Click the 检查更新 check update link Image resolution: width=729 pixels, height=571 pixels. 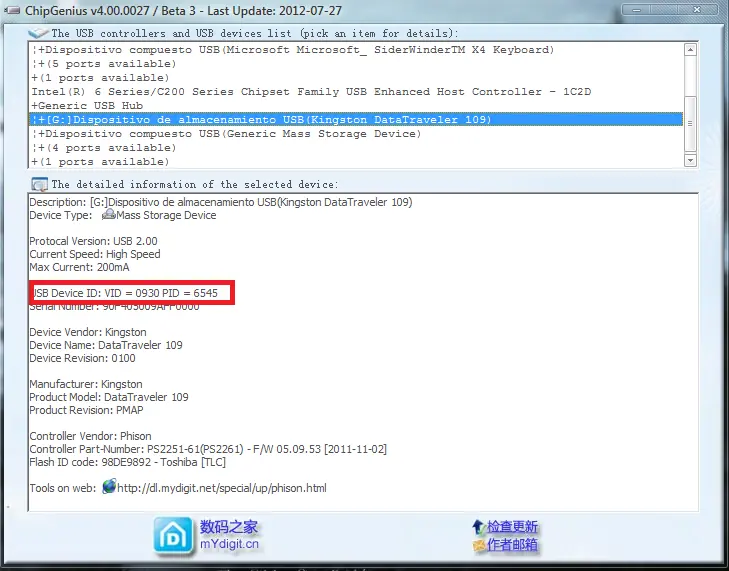click(512, 527)
